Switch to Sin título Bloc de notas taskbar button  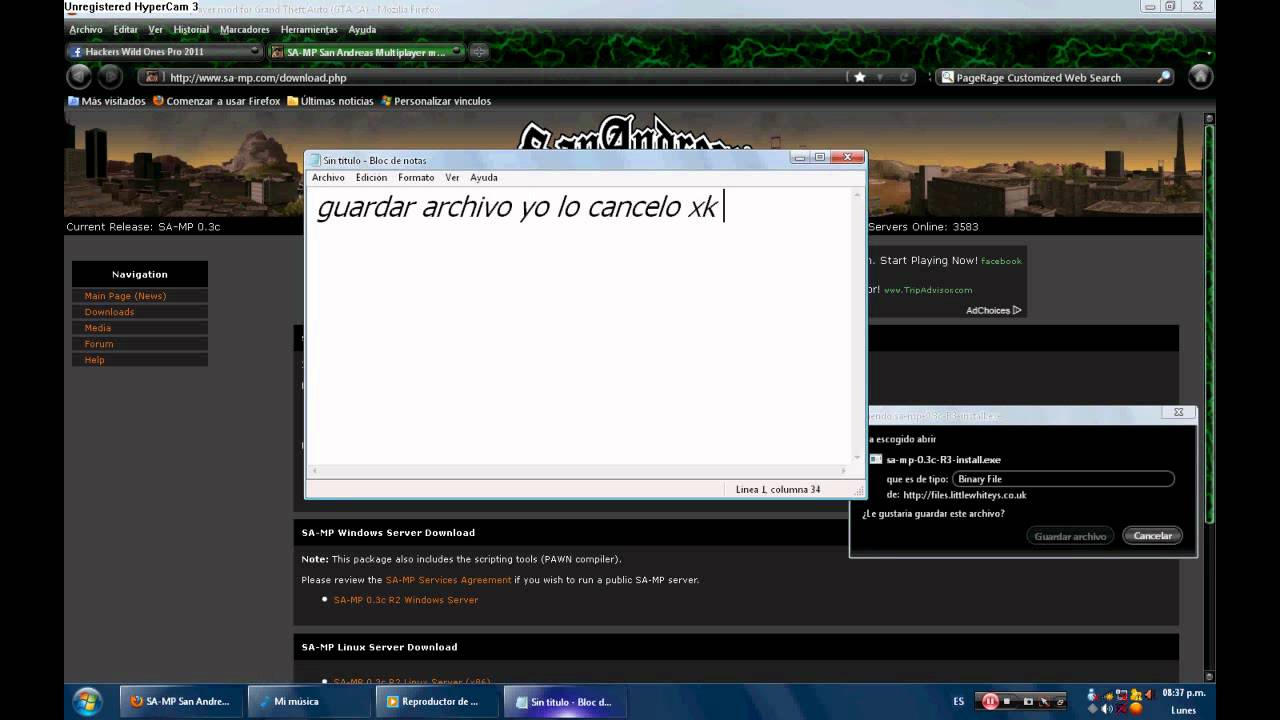pyautogui.click(x=567, y=702)
